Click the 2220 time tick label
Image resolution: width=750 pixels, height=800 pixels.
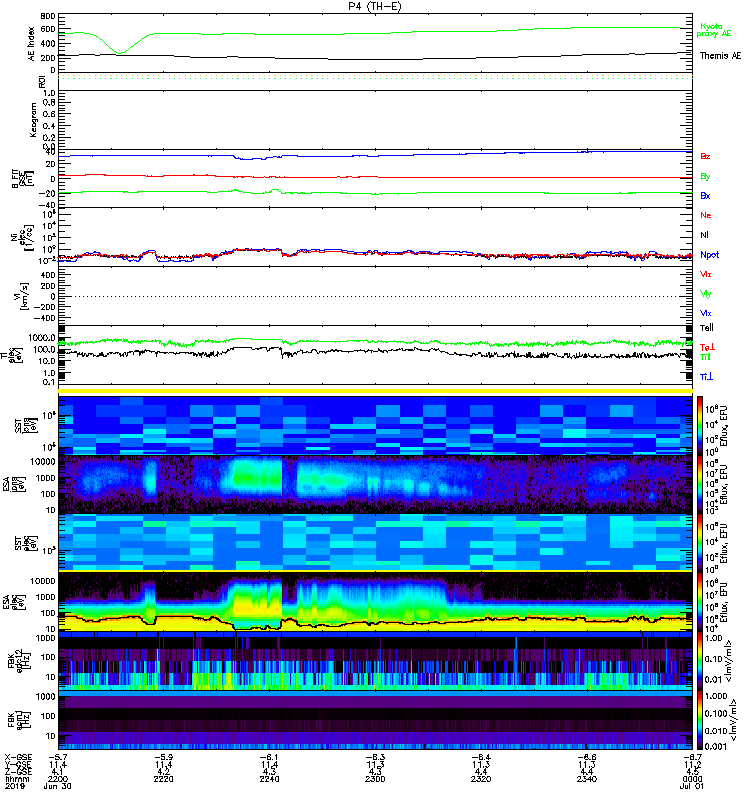[x=163, y=779]
